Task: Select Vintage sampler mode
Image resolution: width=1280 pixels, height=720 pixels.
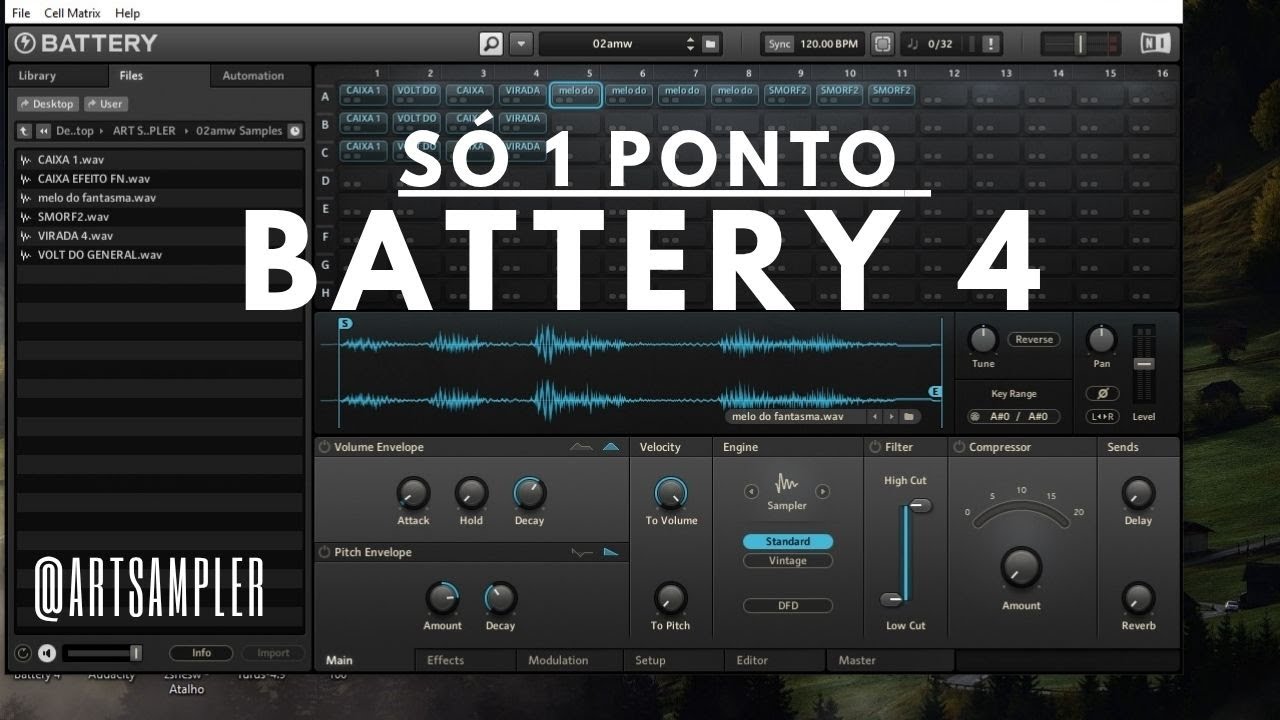Action: click(788, 561)
